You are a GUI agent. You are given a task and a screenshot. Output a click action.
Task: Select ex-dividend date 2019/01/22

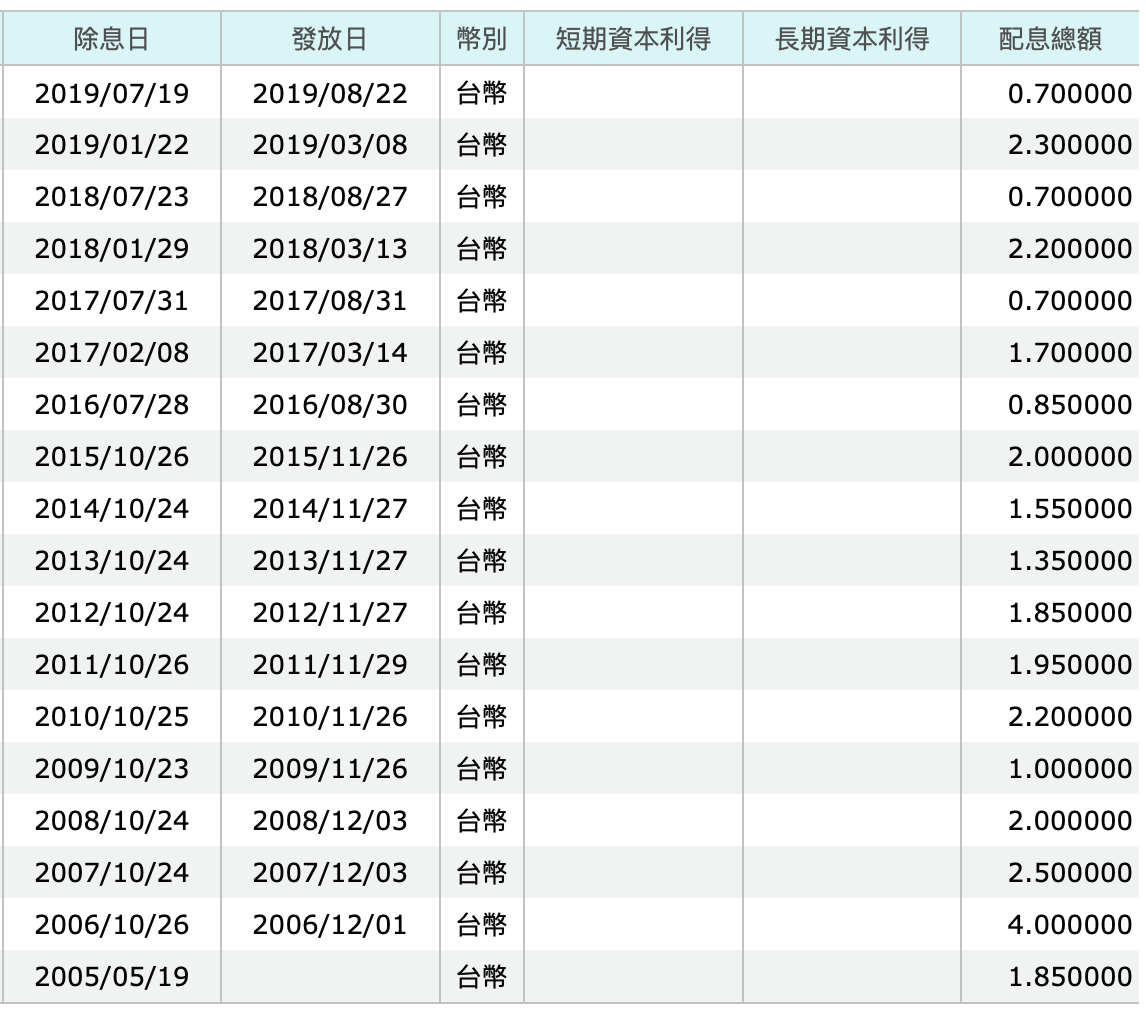point(112,145)
